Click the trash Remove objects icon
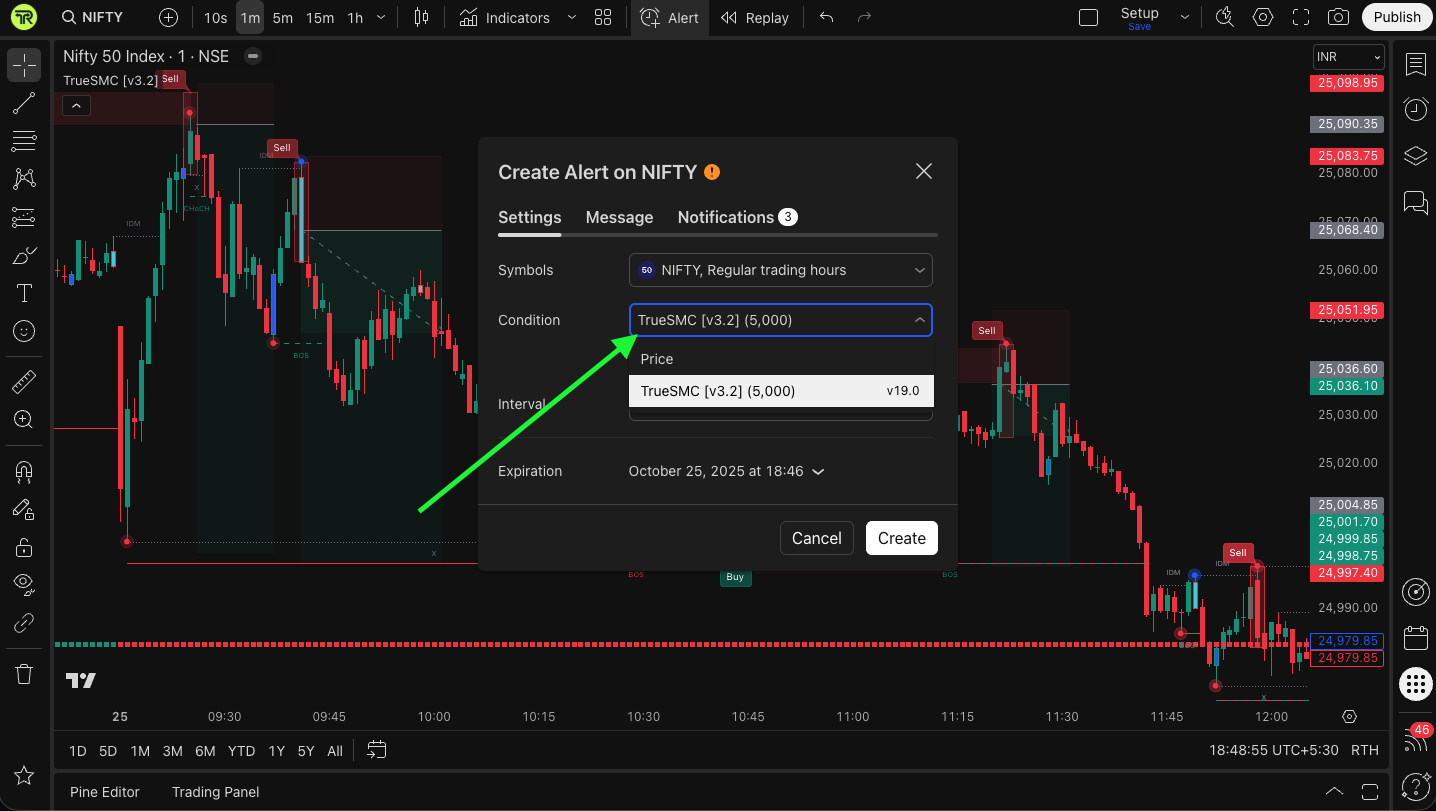This screenshot has width=1436, height=811. (24, 674)
